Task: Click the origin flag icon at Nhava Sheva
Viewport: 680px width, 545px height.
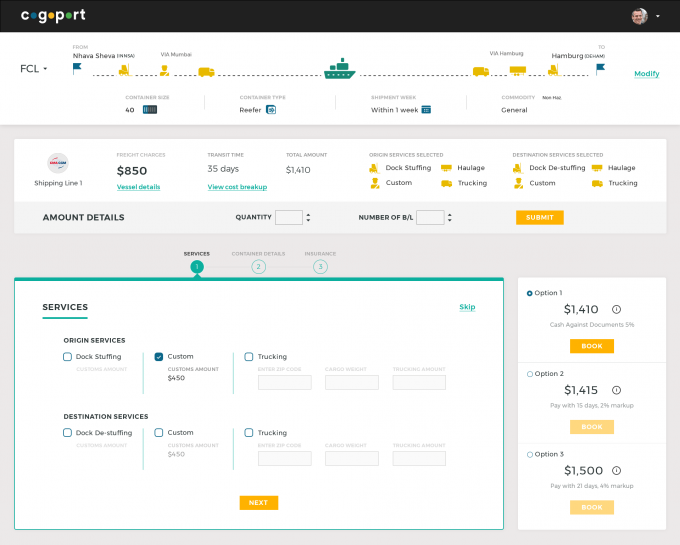Action: 77,68
